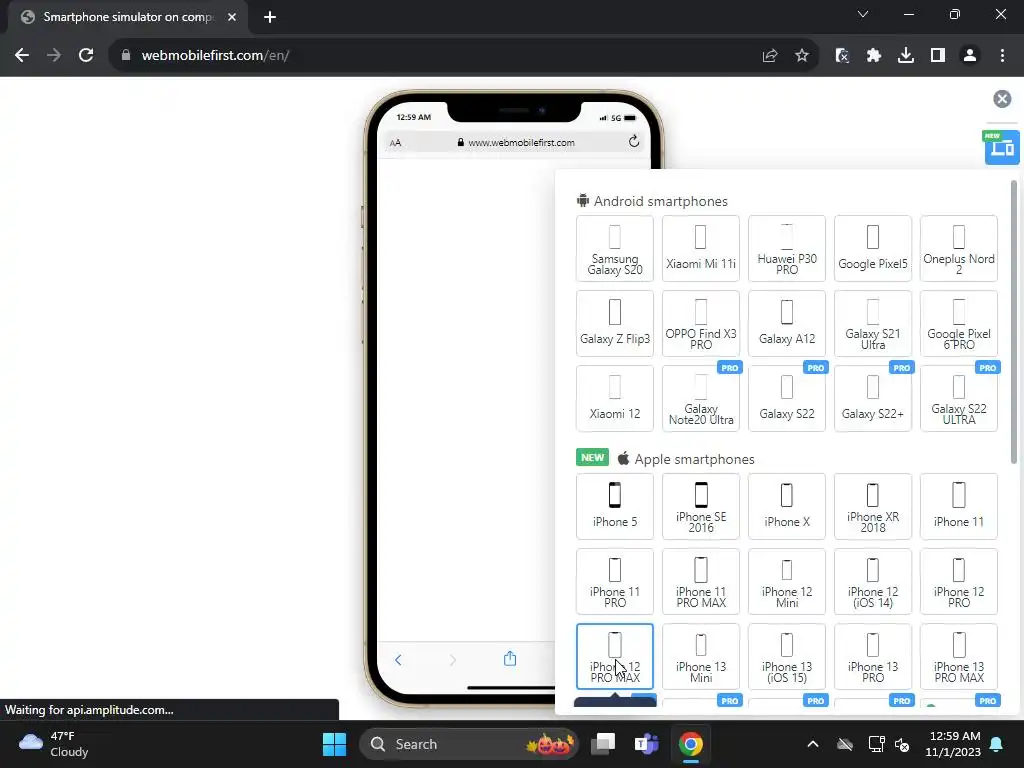Viewport: 1024px width, 768px height.
Task: Open the tab search dropdown chevron
Action: [863, 14]
